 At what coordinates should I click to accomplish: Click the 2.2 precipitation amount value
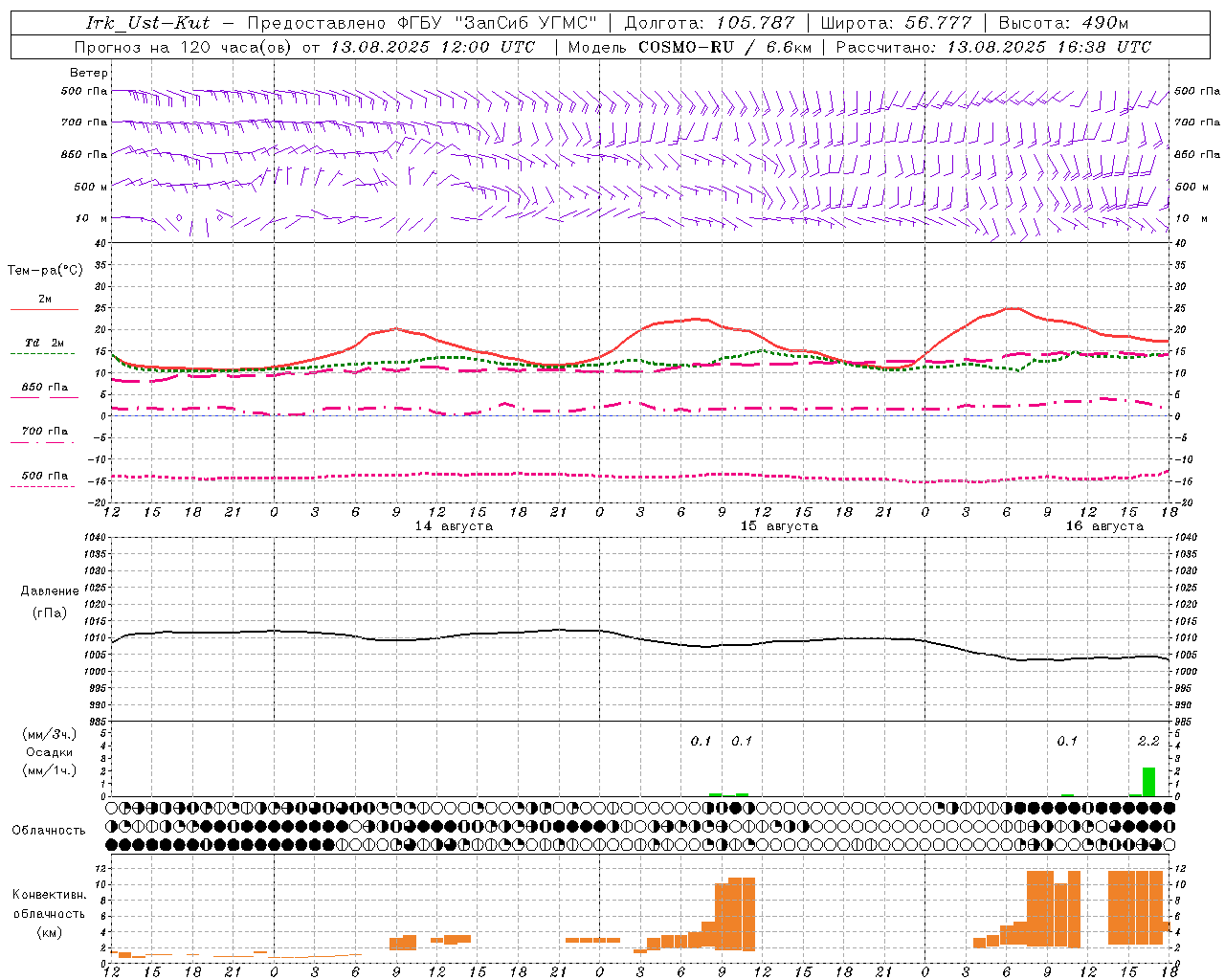pyautogui.click(x=1148, y=741)
